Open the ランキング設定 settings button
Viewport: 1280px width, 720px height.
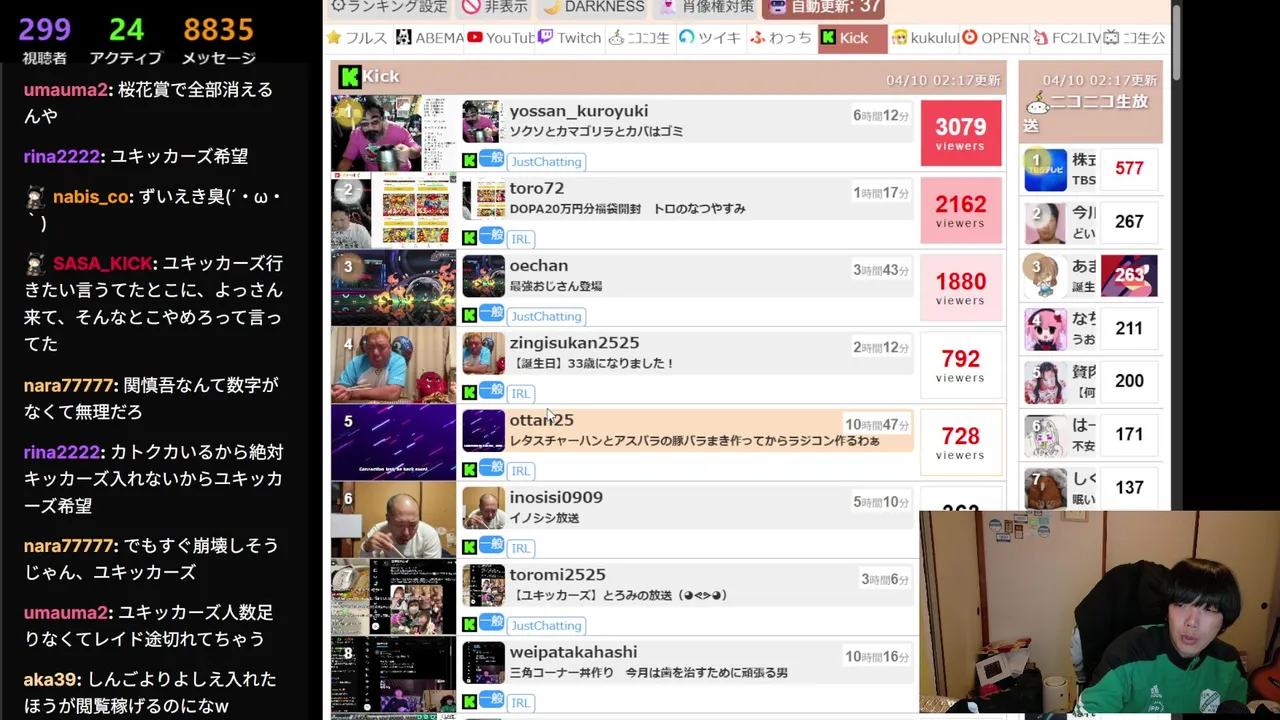tap(389, 7)
